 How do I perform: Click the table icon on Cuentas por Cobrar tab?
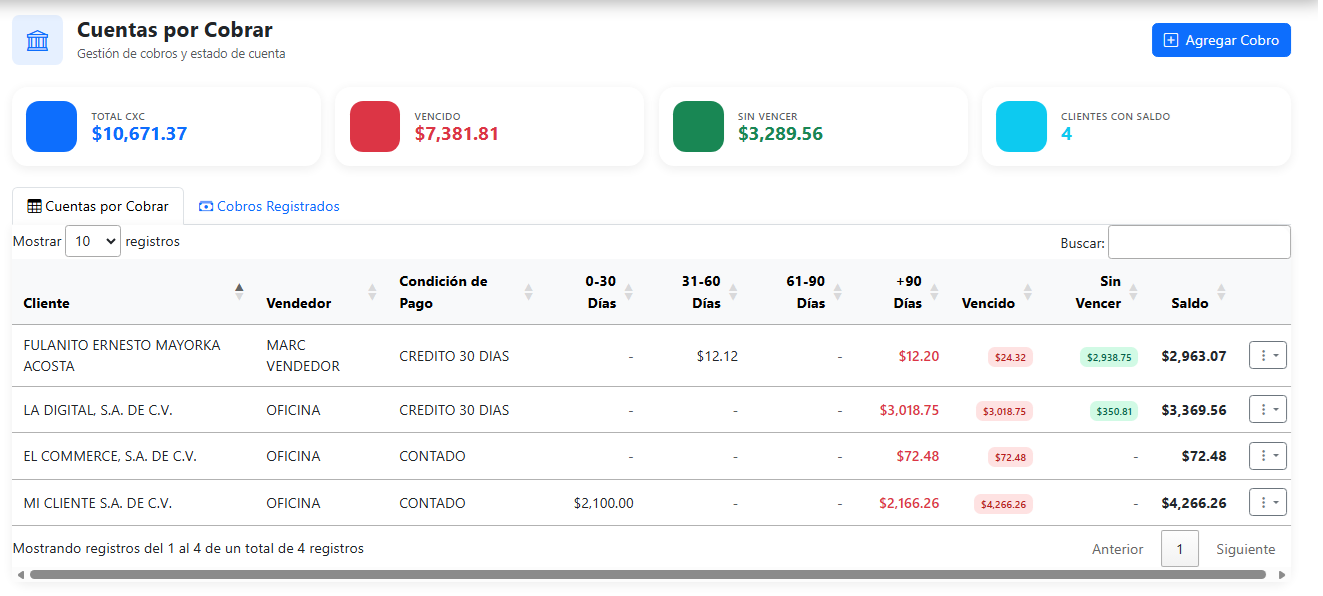tap(34, 205)
